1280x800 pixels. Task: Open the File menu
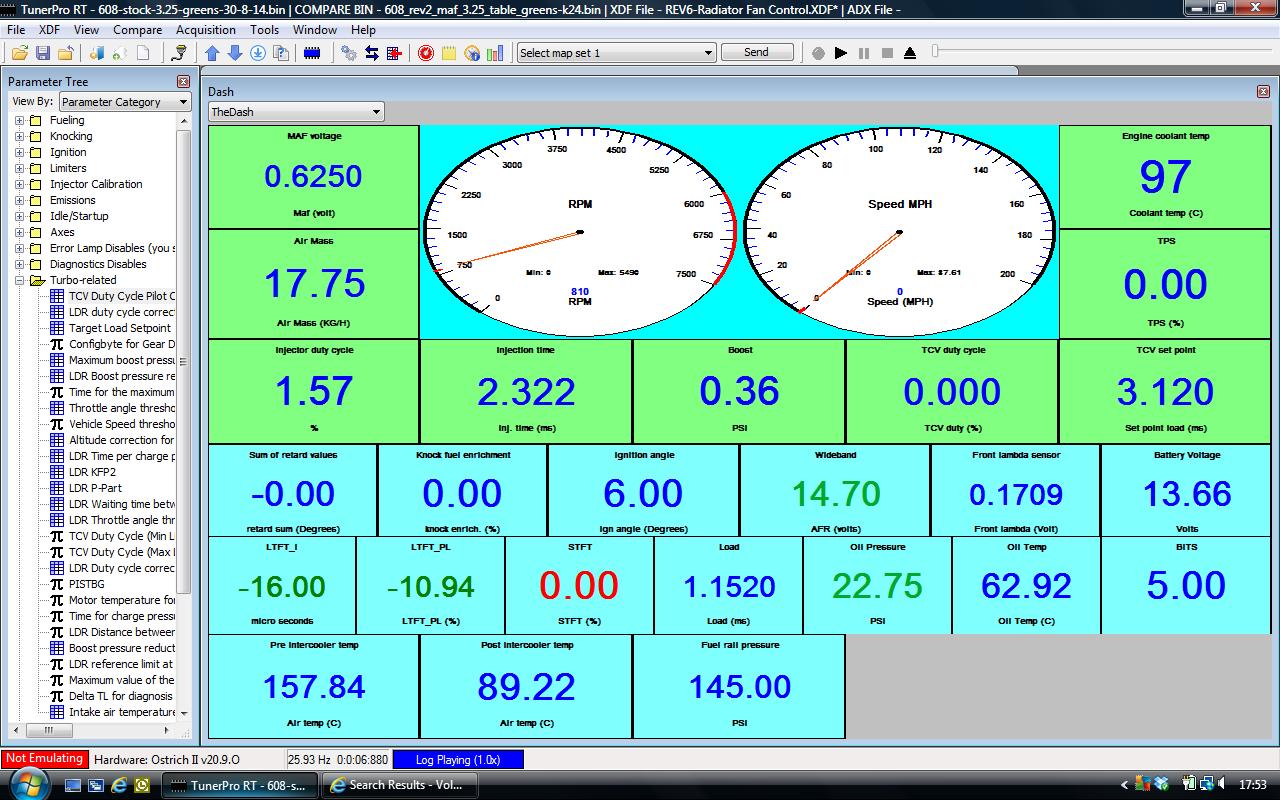pos(16,30)
